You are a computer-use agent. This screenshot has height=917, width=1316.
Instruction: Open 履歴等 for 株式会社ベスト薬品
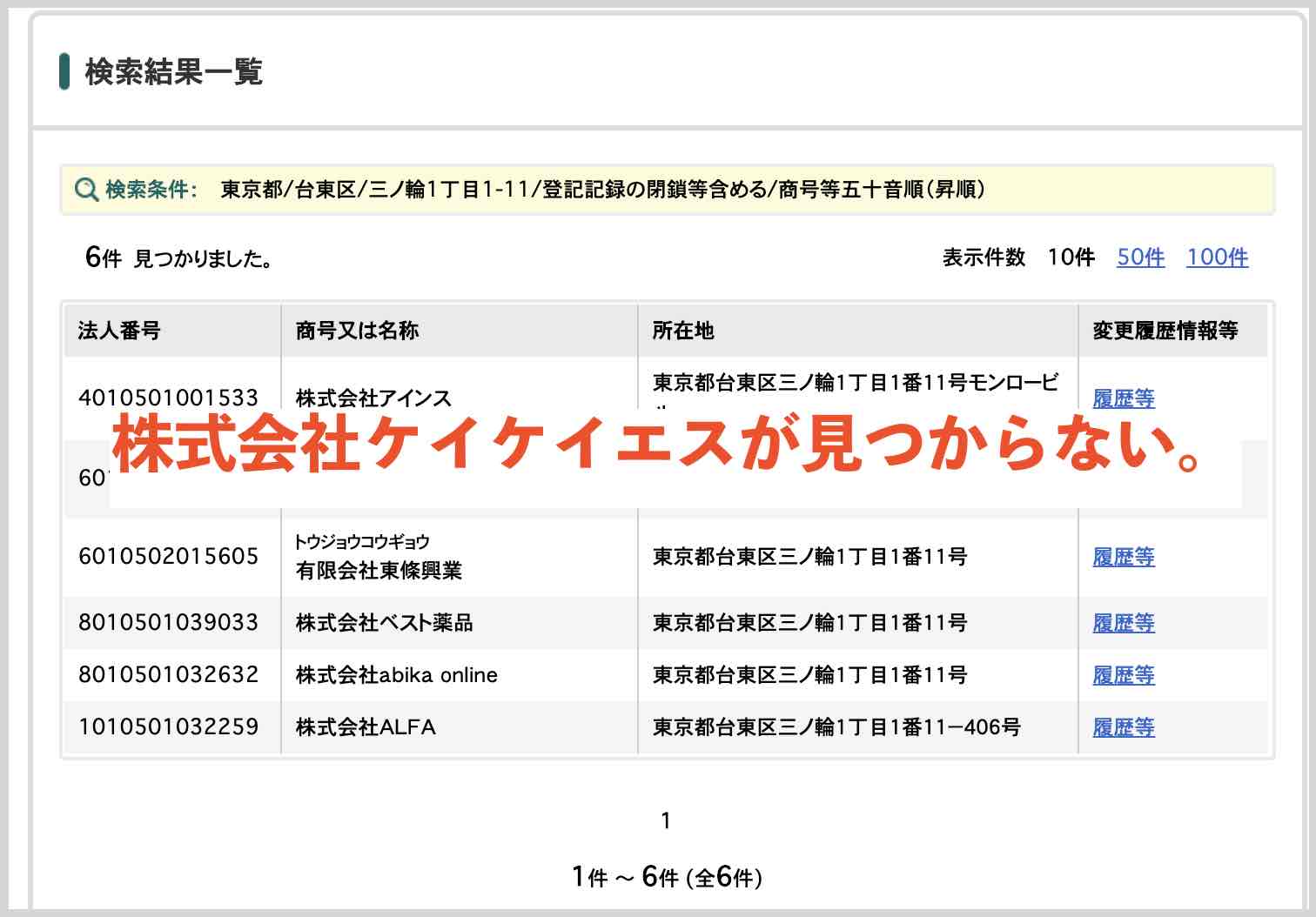pos(1123,623)
